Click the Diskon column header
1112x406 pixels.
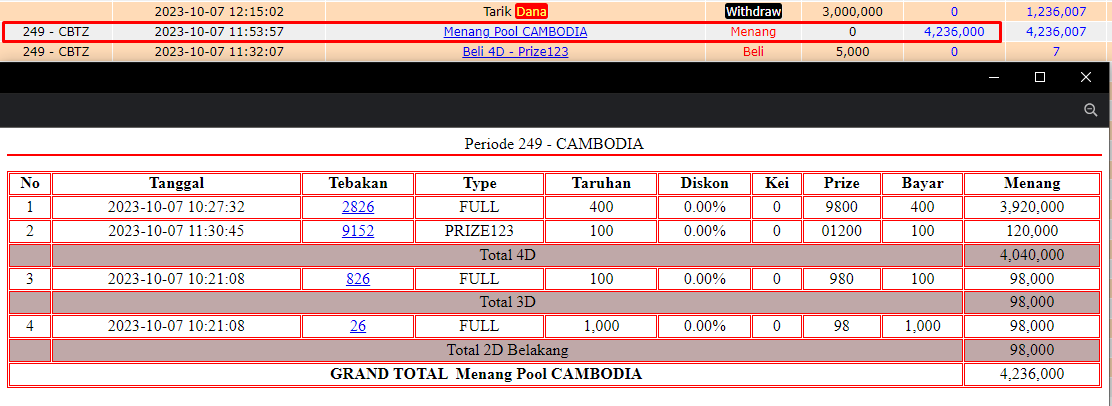coord(704,183)
